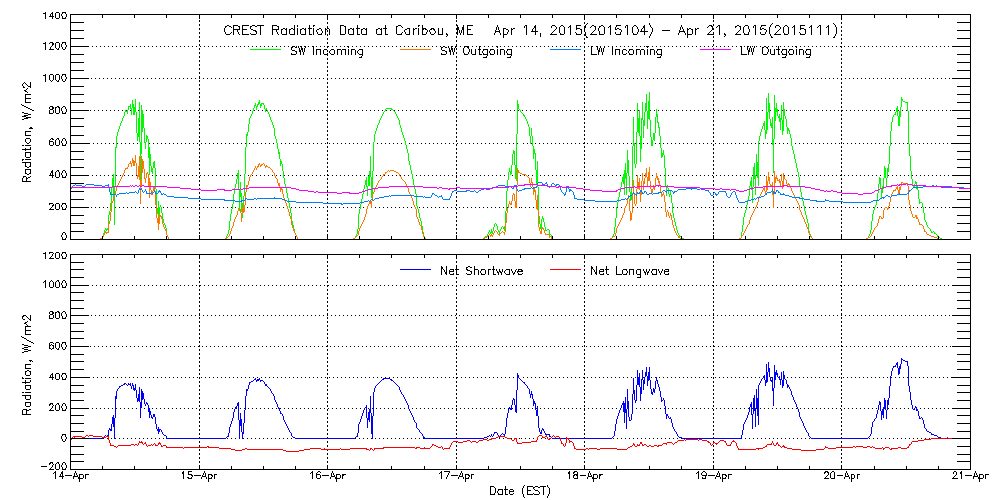Image resolution: width=1000 pixels, height=500 pixels.
Task: Select the '17-Apr' date tick label
Action: (457, 477)
